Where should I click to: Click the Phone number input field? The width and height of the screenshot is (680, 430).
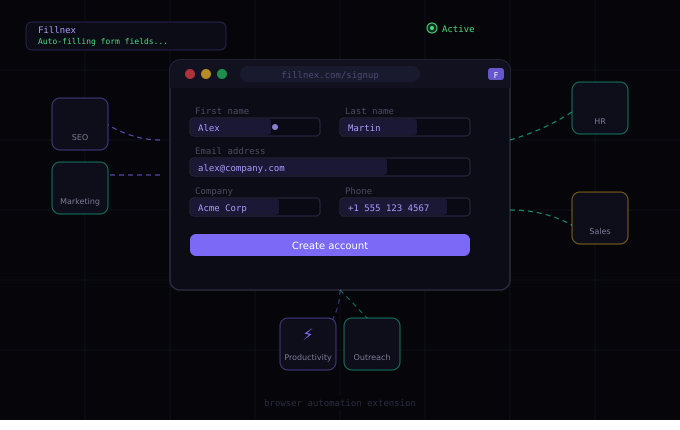(405, 207)
